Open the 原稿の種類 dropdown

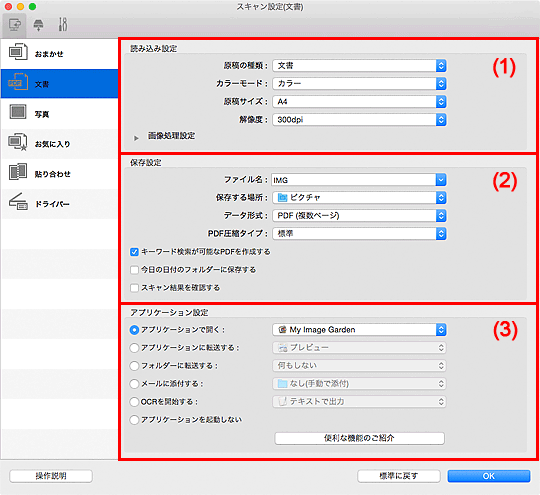(x=359, y=65)
